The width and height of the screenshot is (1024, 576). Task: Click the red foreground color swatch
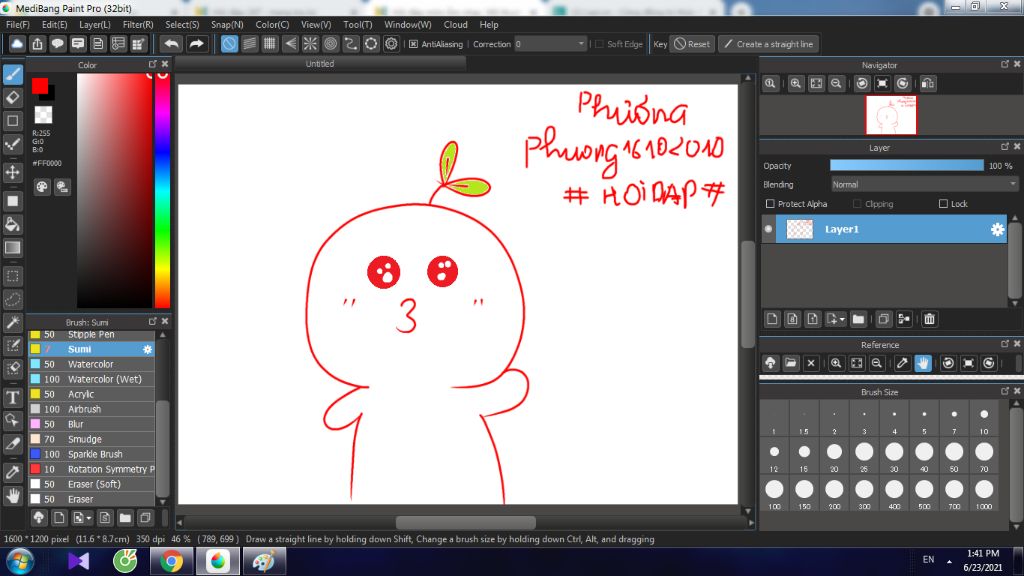click(x=40, y=86)
